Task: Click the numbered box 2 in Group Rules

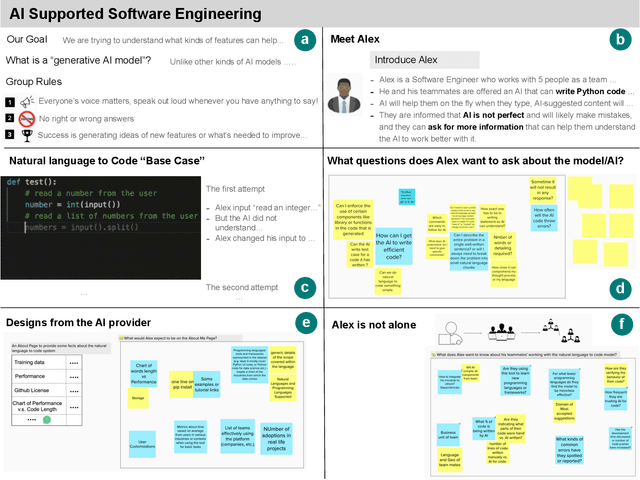Action: pyautogui.click(x=10, y=118)
